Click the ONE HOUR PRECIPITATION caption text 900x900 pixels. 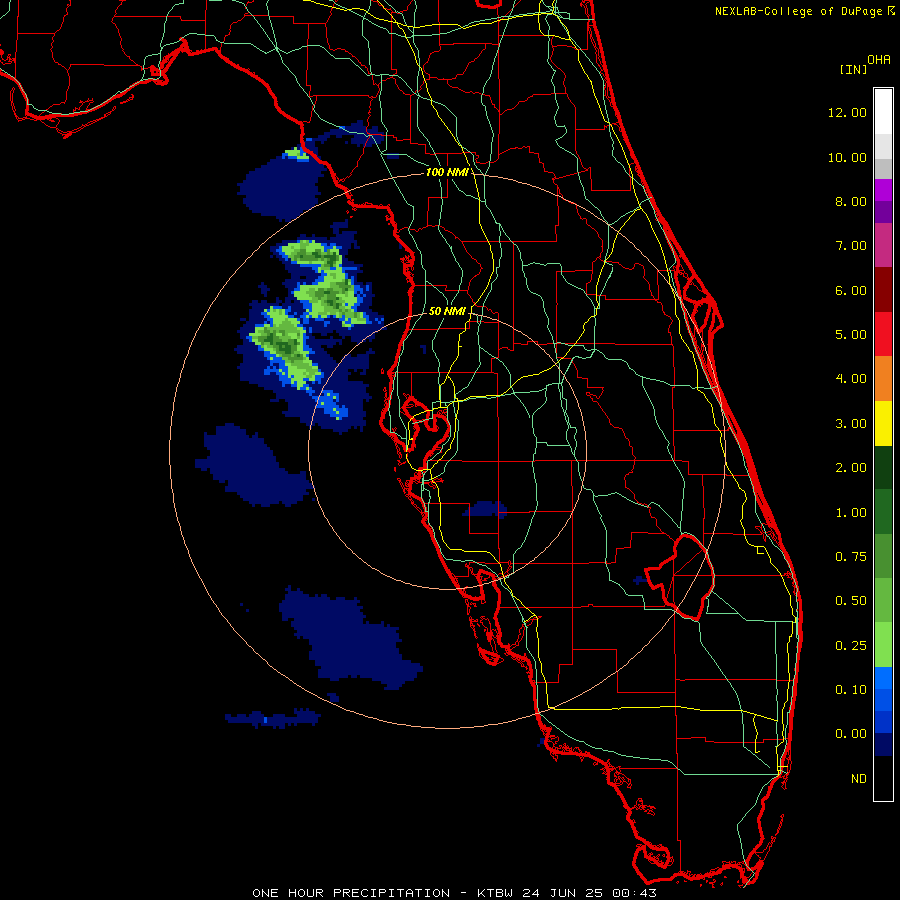(351, 893)
